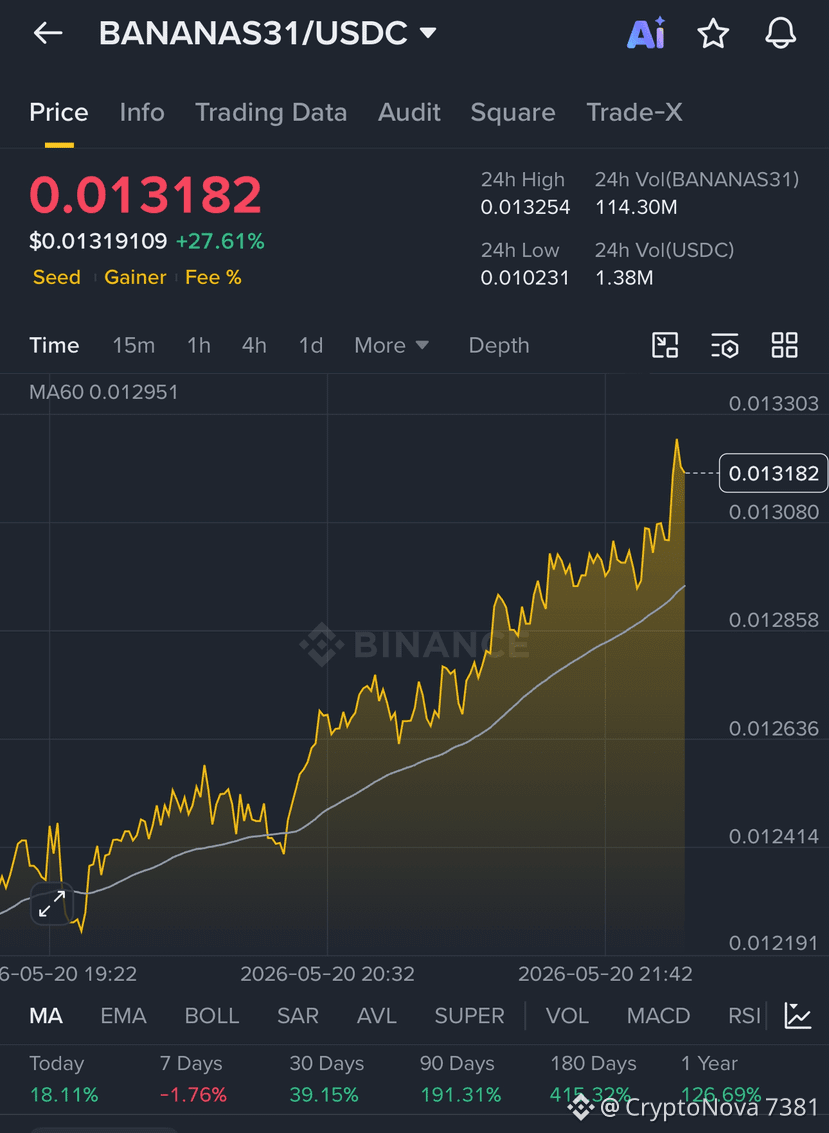829x1133 pixels.
Task: Tap the large 0.013182 price
Action: point(145,195)
